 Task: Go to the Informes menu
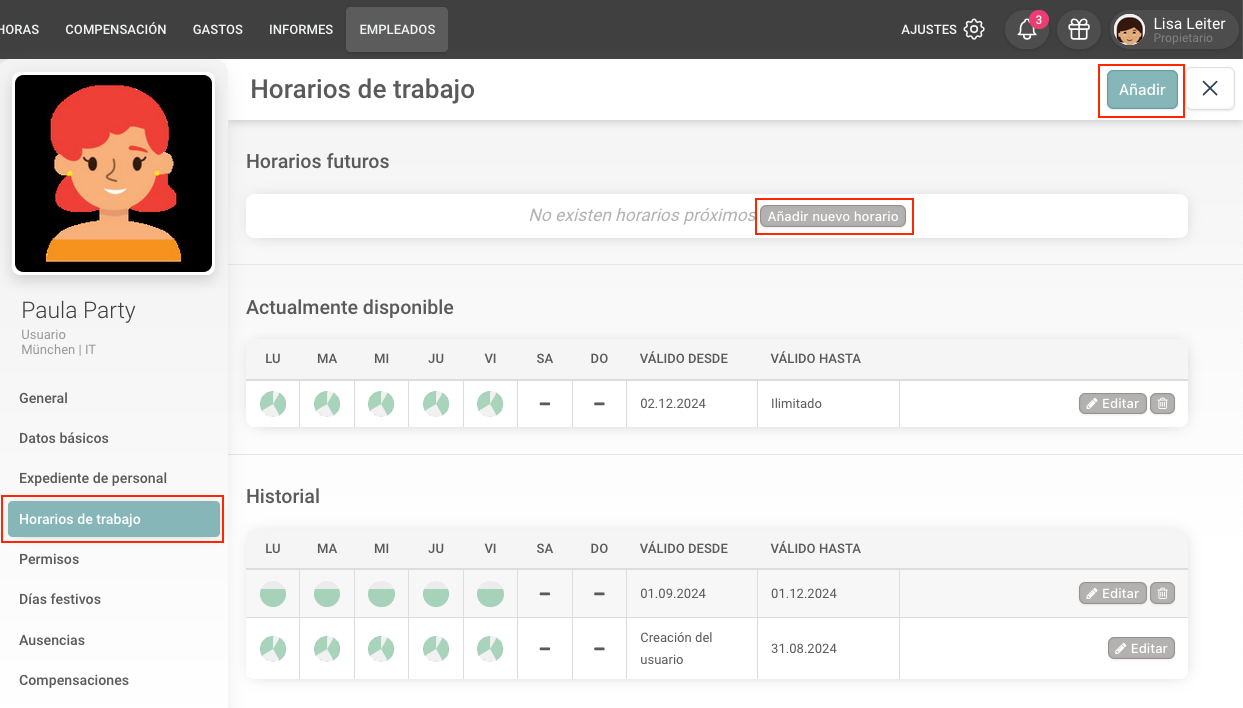pyautogui.click(x=301, y=30)
